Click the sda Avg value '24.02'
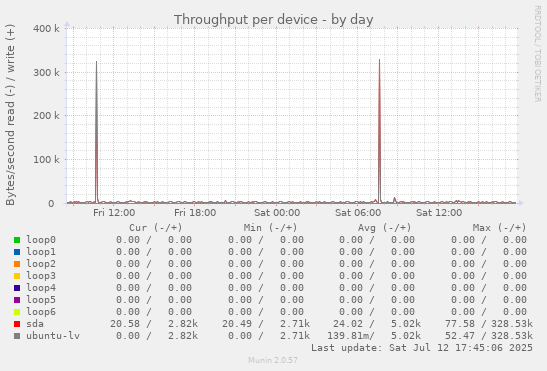 point(348,324)
